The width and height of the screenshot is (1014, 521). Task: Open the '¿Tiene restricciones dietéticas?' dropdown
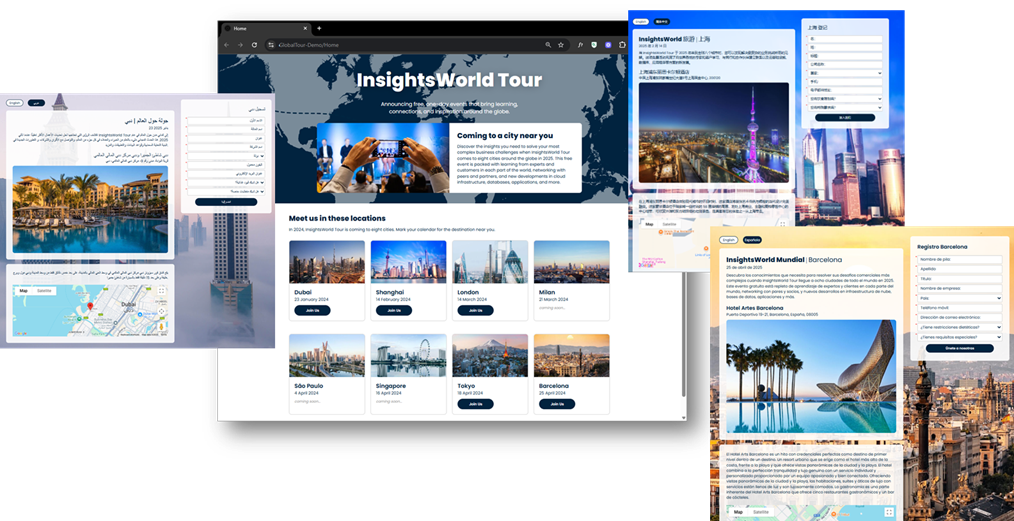959,327
